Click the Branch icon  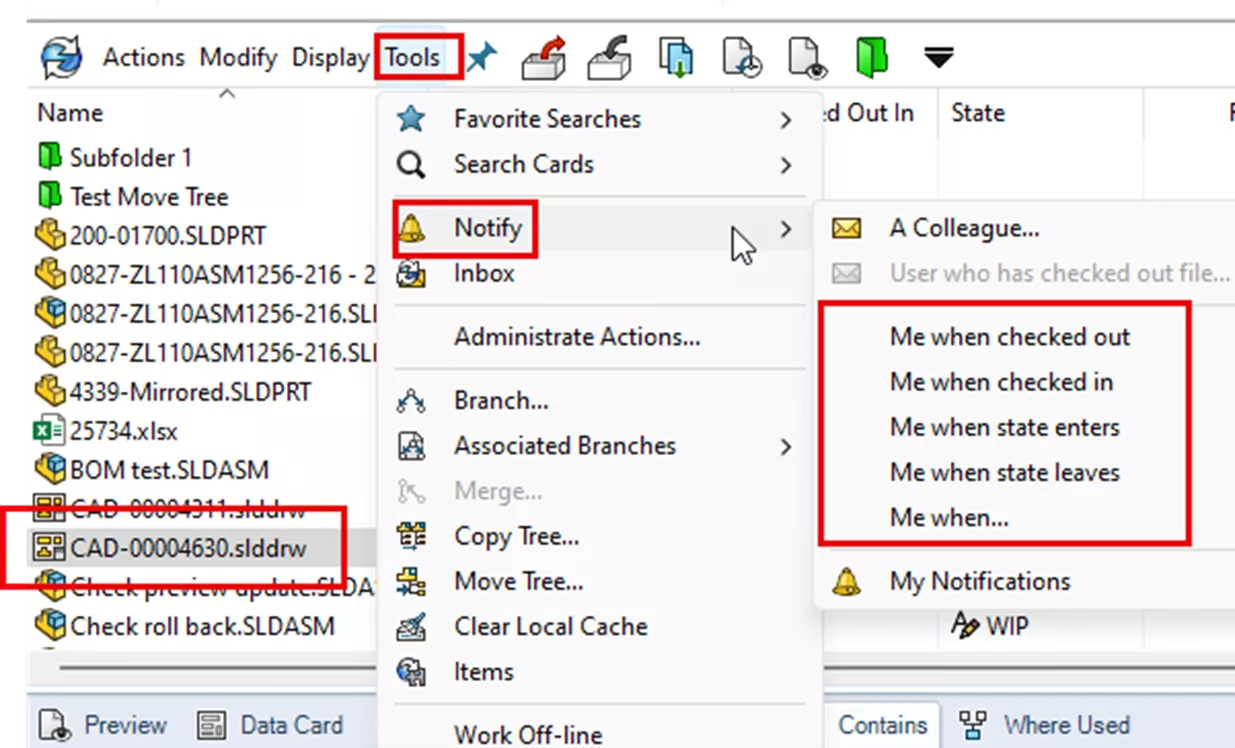pyautogui.click(x=411, y=401)
